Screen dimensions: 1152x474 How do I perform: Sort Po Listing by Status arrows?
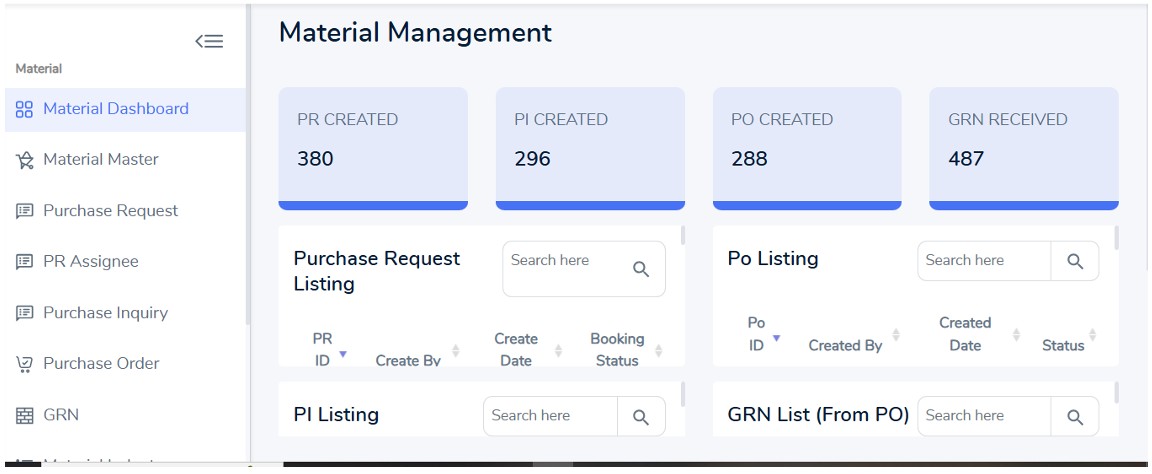point(1092,335)
